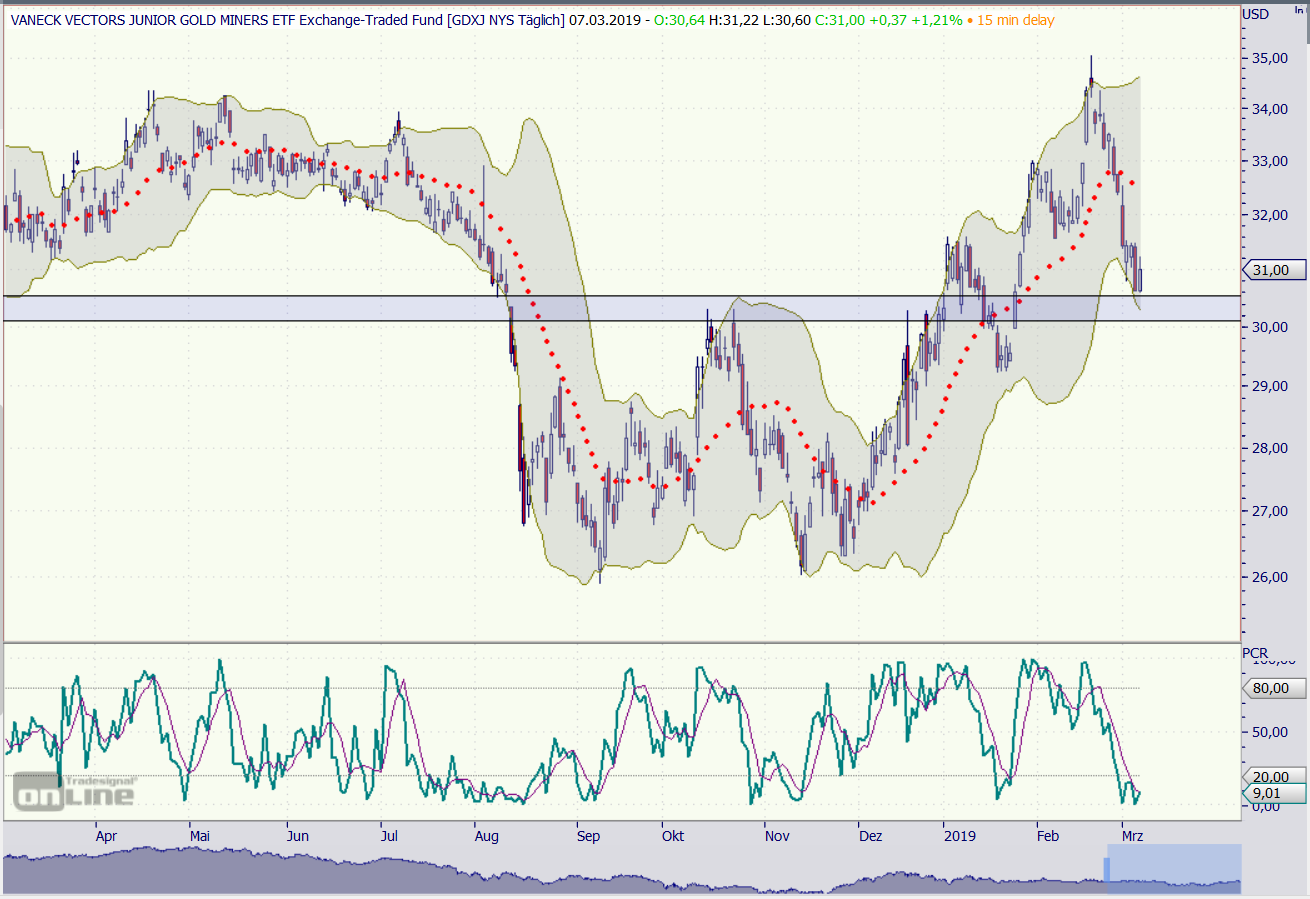Click the 'Apr' month label
1310x899 pixels.
coord(105,836)
